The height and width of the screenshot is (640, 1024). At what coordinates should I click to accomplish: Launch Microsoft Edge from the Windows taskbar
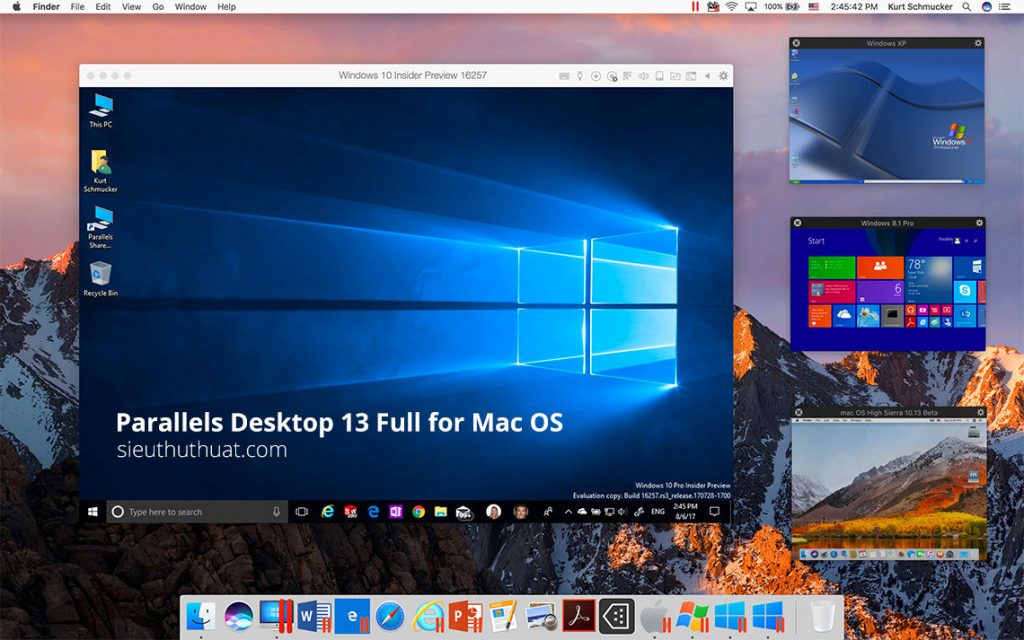point(374,512)
